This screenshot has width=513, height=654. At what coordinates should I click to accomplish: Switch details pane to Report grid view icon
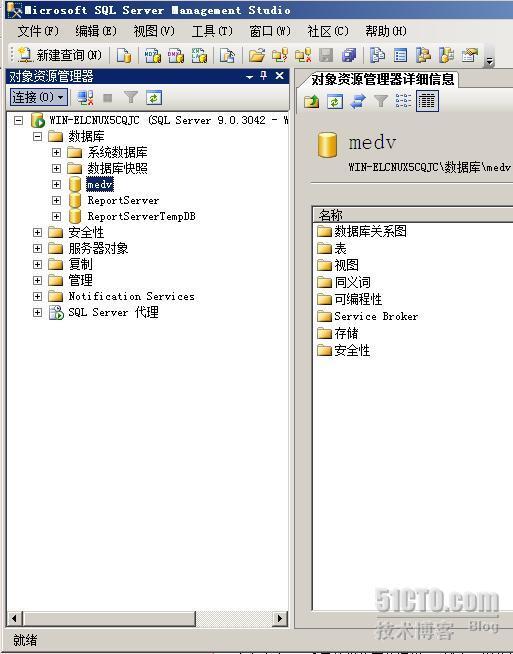[x=427, y=101]
